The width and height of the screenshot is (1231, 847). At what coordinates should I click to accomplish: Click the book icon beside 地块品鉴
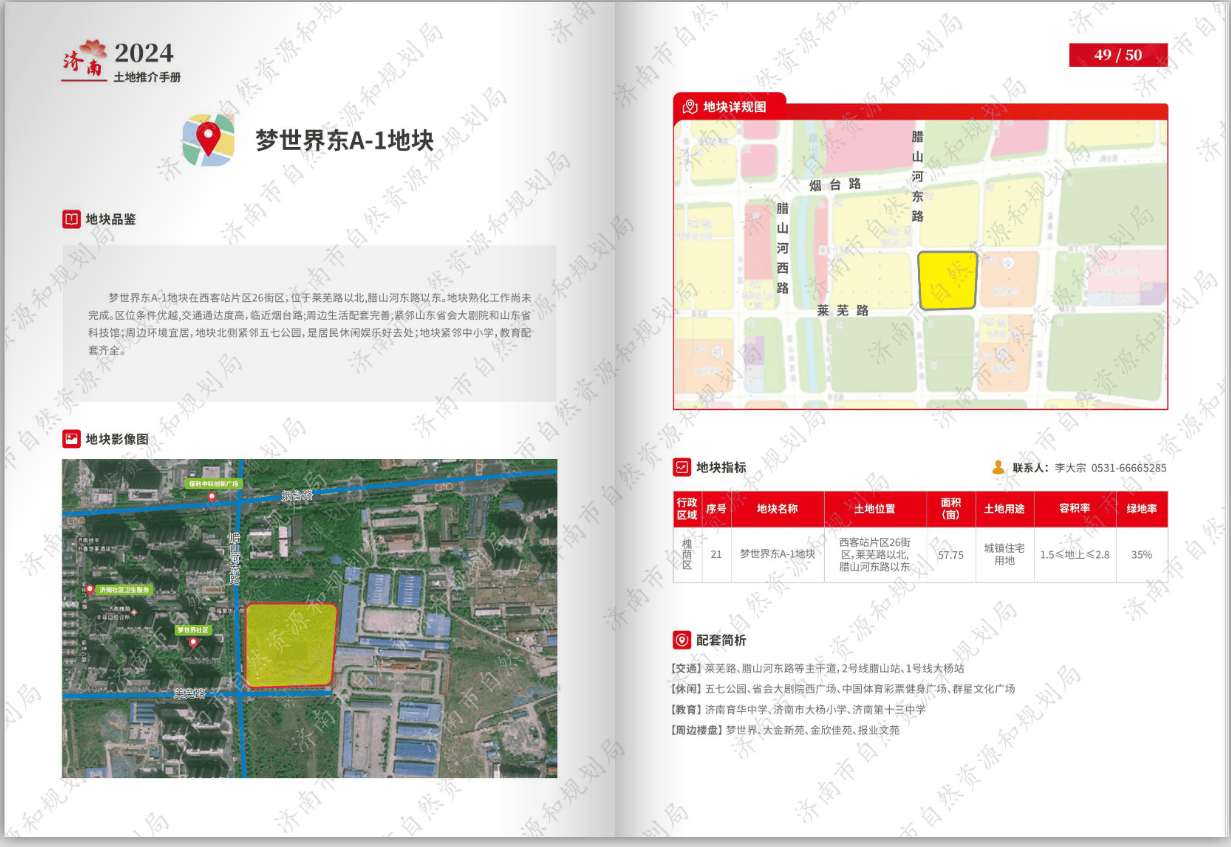coord(71,219)
